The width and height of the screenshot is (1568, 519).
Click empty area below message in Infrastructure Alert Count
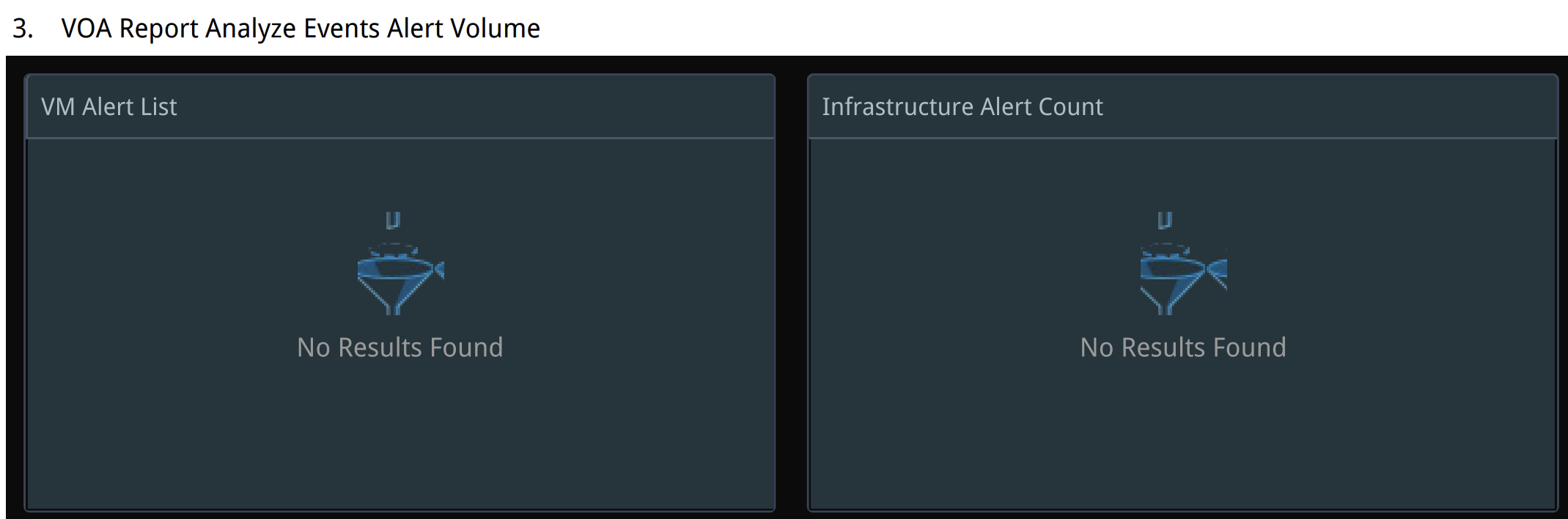[x=1182, y=440]
